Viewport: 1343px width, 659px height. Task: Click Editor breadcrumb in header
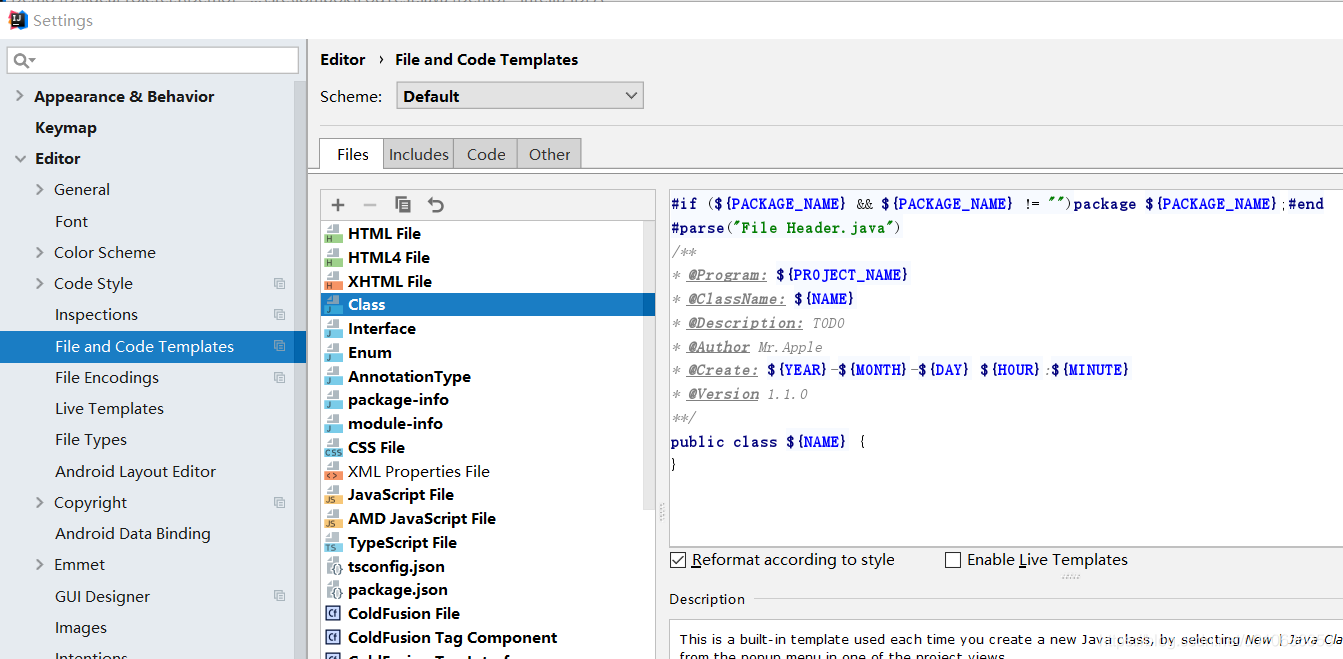[342, 60]
